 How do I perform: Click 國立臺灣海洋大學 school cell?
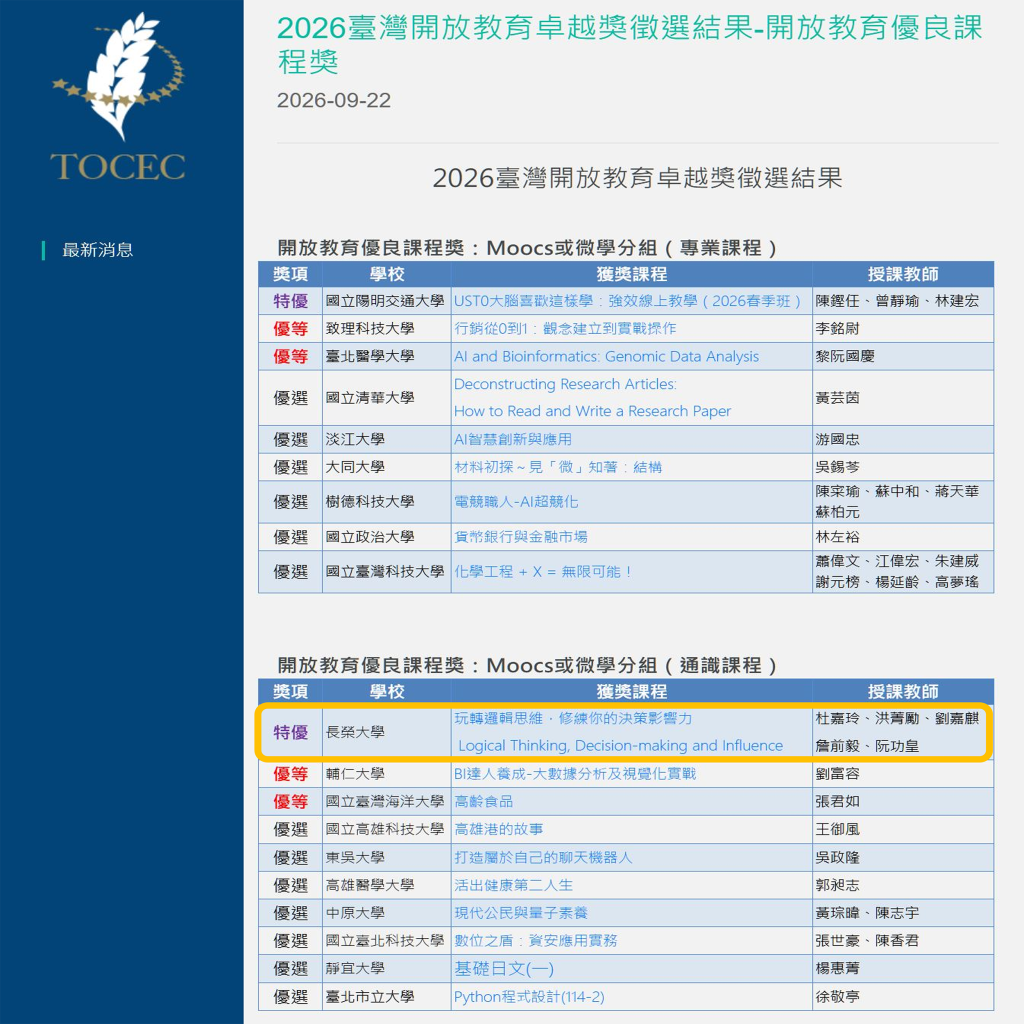(385, 801)
